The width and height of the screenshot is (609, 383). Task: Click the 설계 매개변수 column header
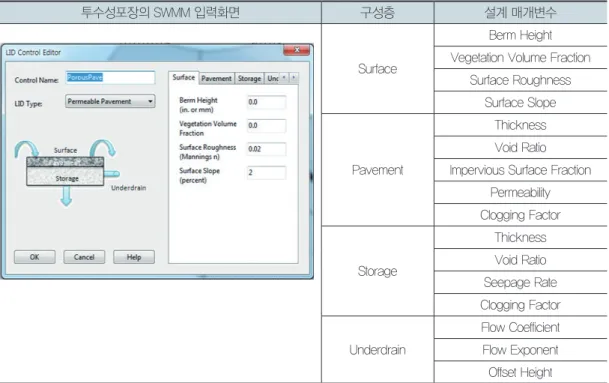[520, 12]
